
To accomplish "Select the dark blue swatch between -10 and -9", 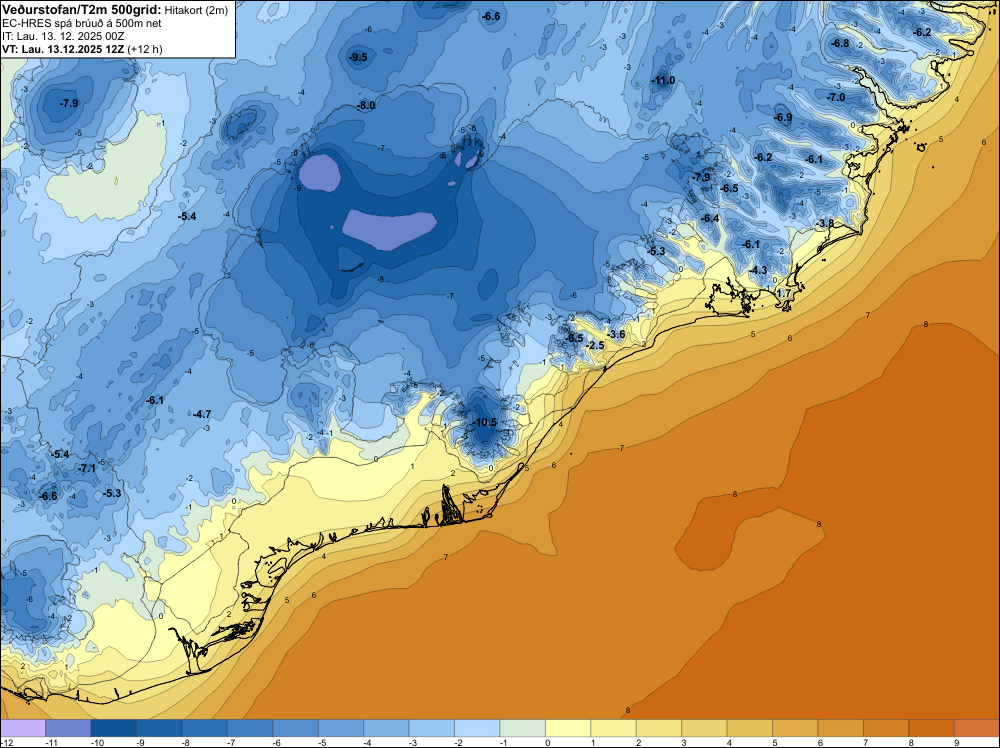I will (114, 728).
